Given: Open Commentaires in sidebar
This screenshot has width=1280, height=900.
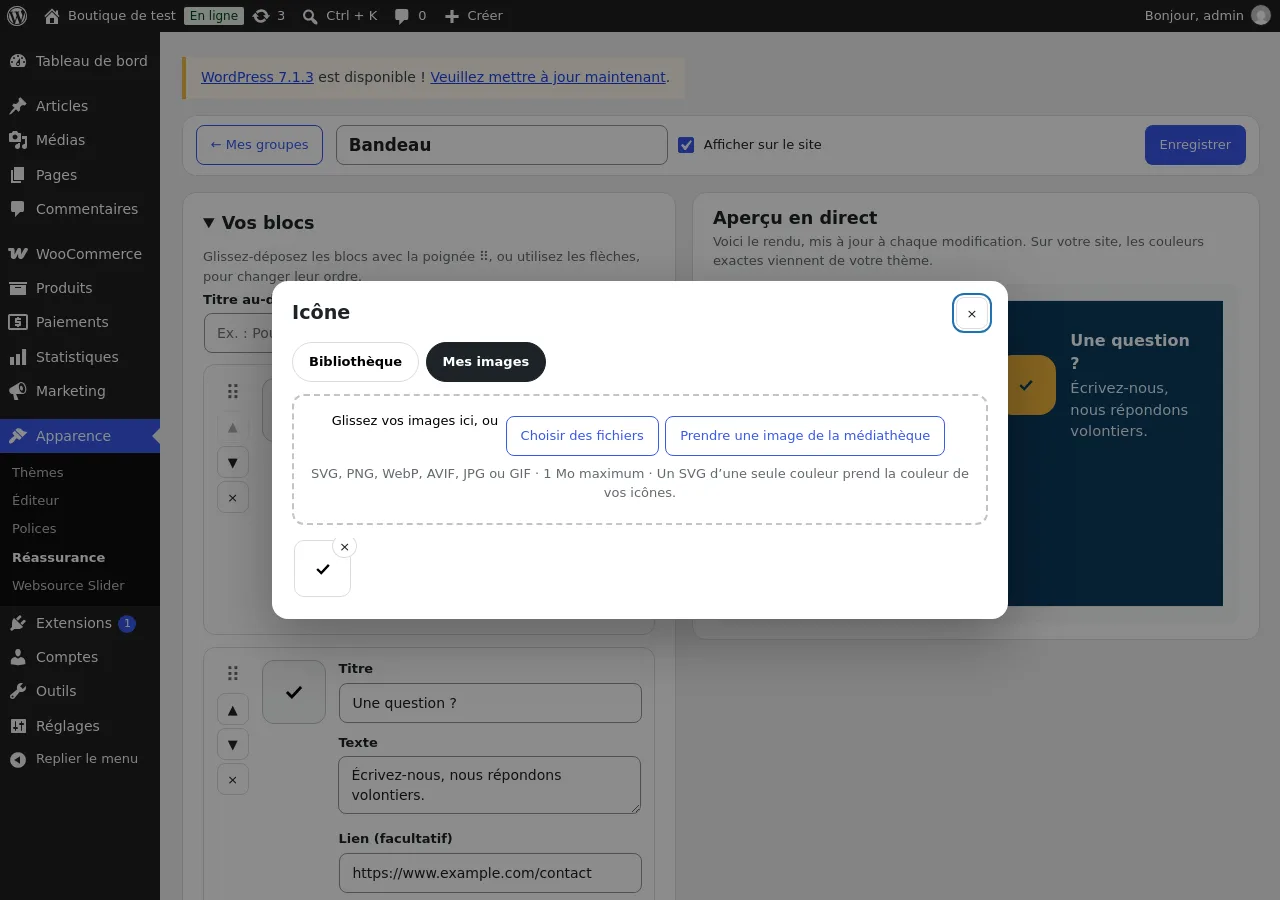Looking at the screenshot, I should [80, 209].
